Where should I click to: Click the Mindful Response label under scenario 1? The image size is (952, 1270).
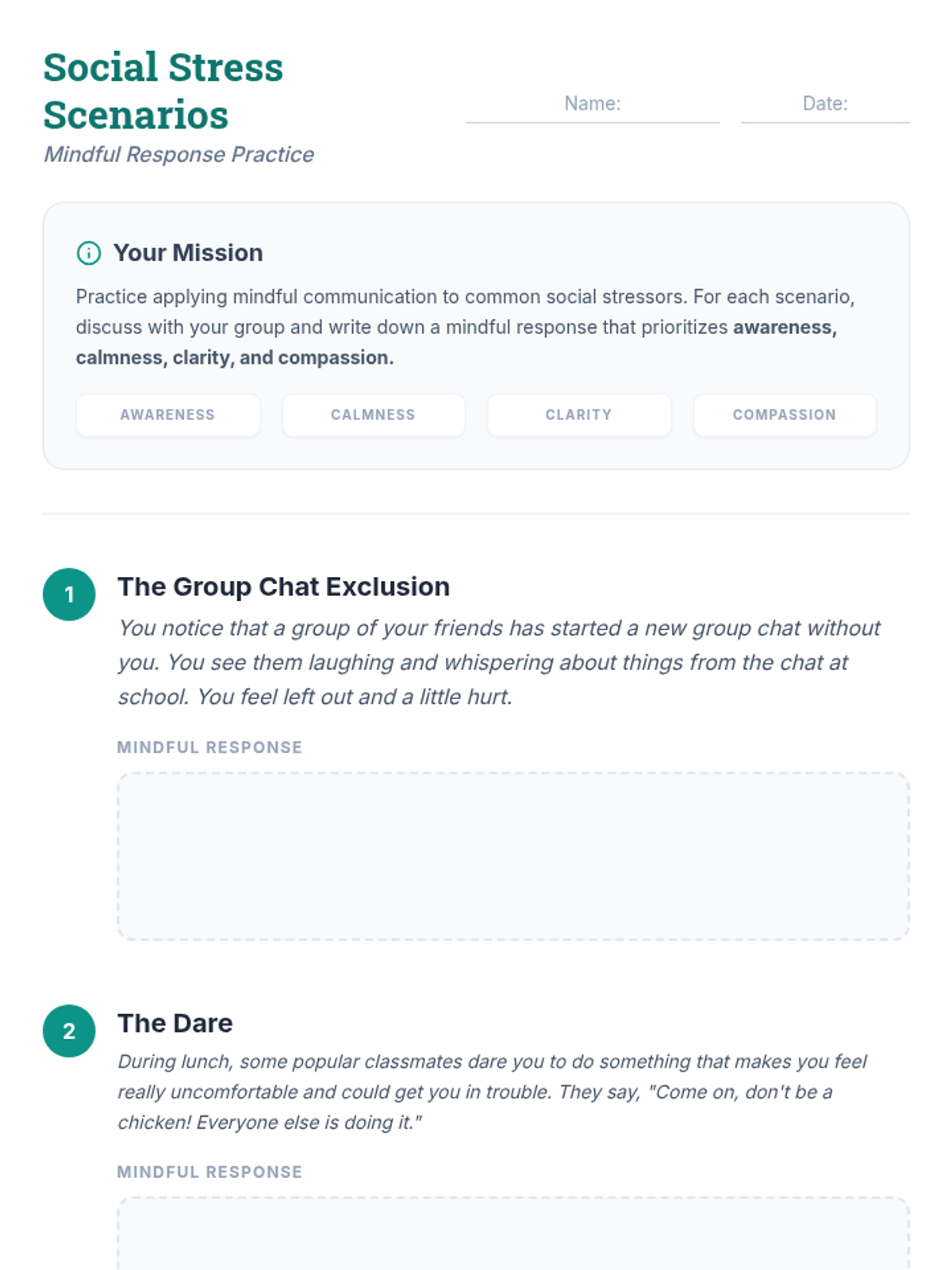tap(209, 748)
